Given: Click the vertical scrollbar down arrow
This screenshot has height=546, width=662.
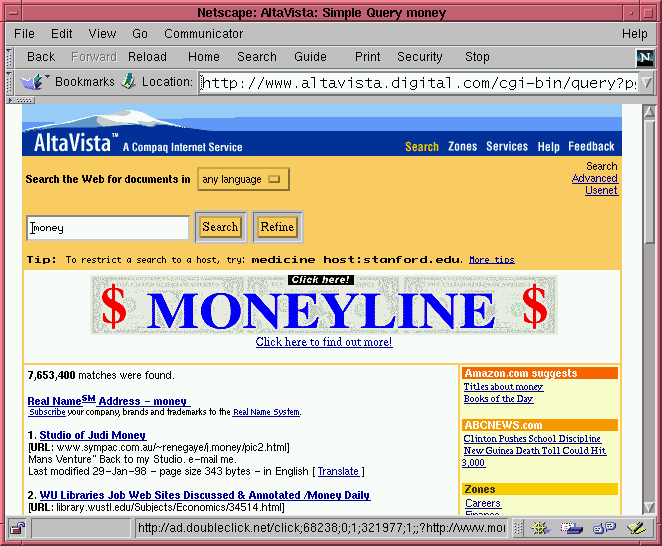Looking at the screenshot, I should (x=650, y=508).
